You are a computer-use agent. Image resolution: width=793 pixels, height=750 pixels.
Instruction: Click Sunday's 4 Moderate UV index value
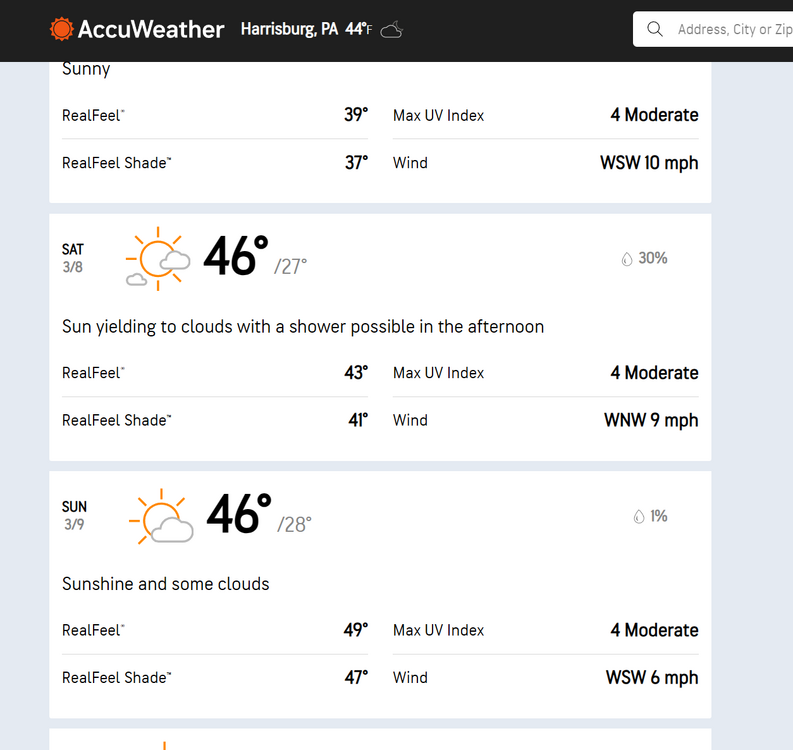654,630
